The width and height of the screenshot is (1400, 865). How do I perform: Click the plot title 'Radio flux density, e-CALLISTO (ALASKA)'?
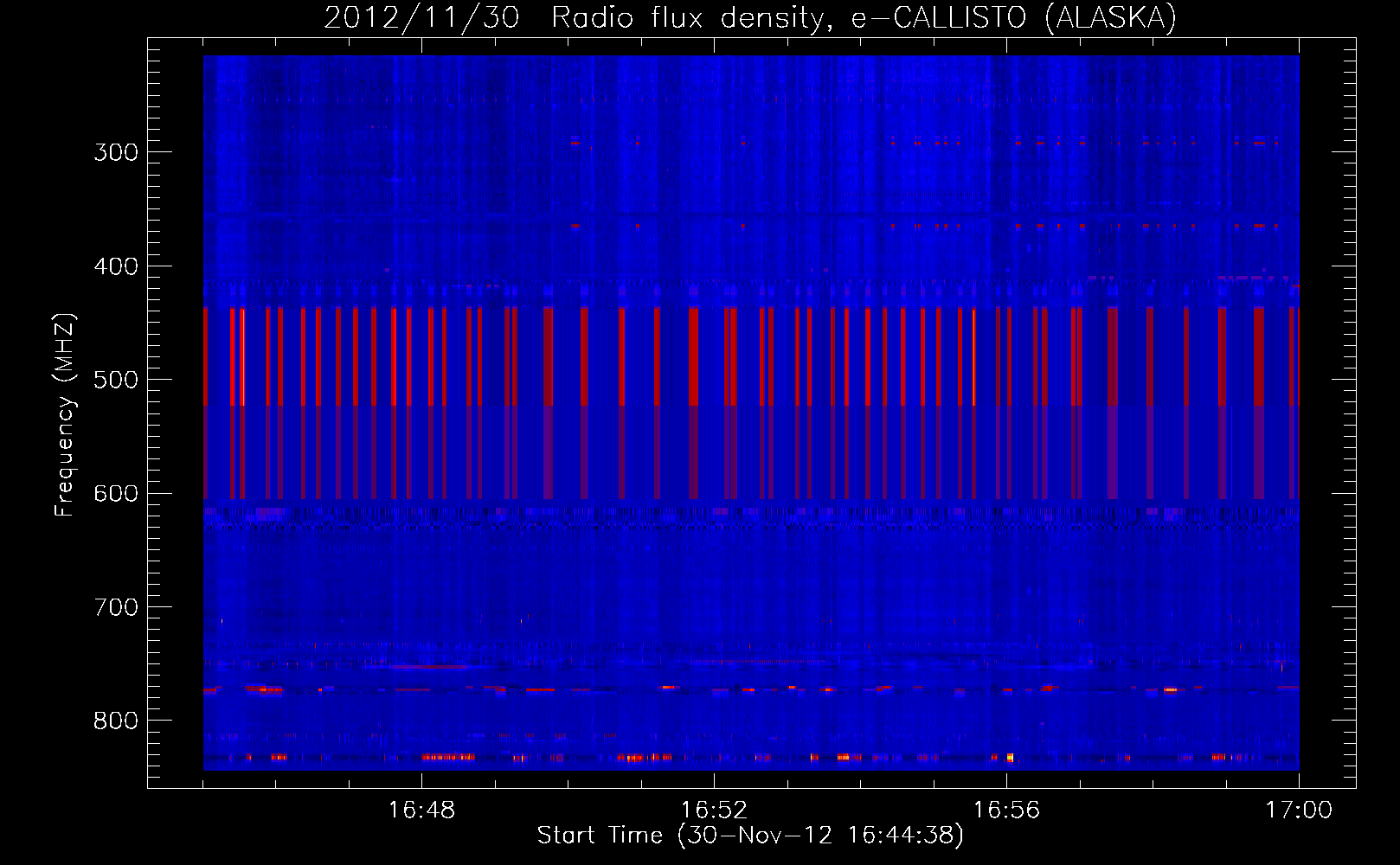point(864,18)
